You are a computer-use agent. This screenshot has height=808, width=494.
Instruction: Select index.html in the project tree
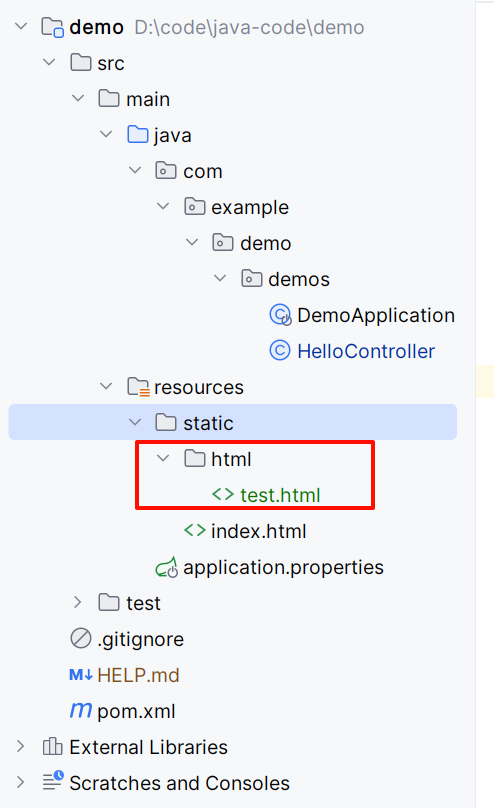[245, 531]
